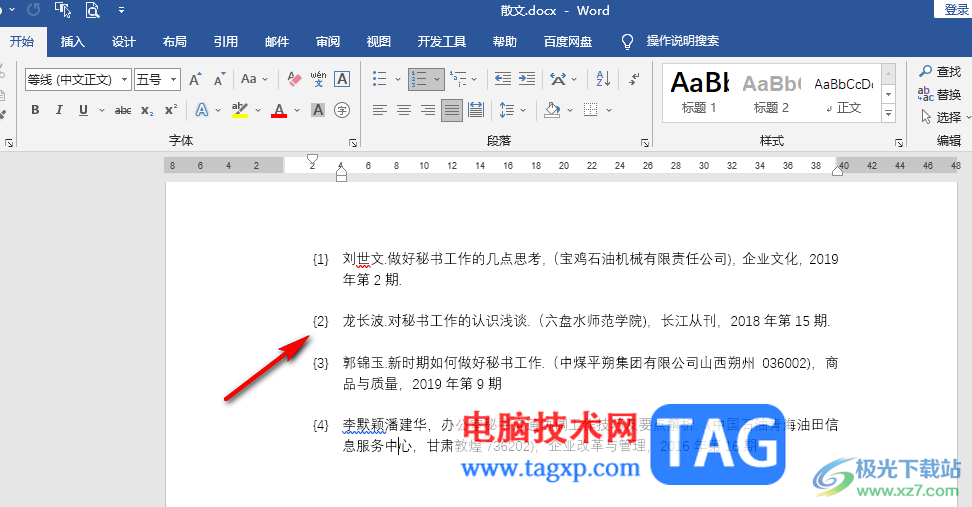972x507 pixels.
Task: Expand borders dropdown arrow
Action: click(x=609, y=110)
